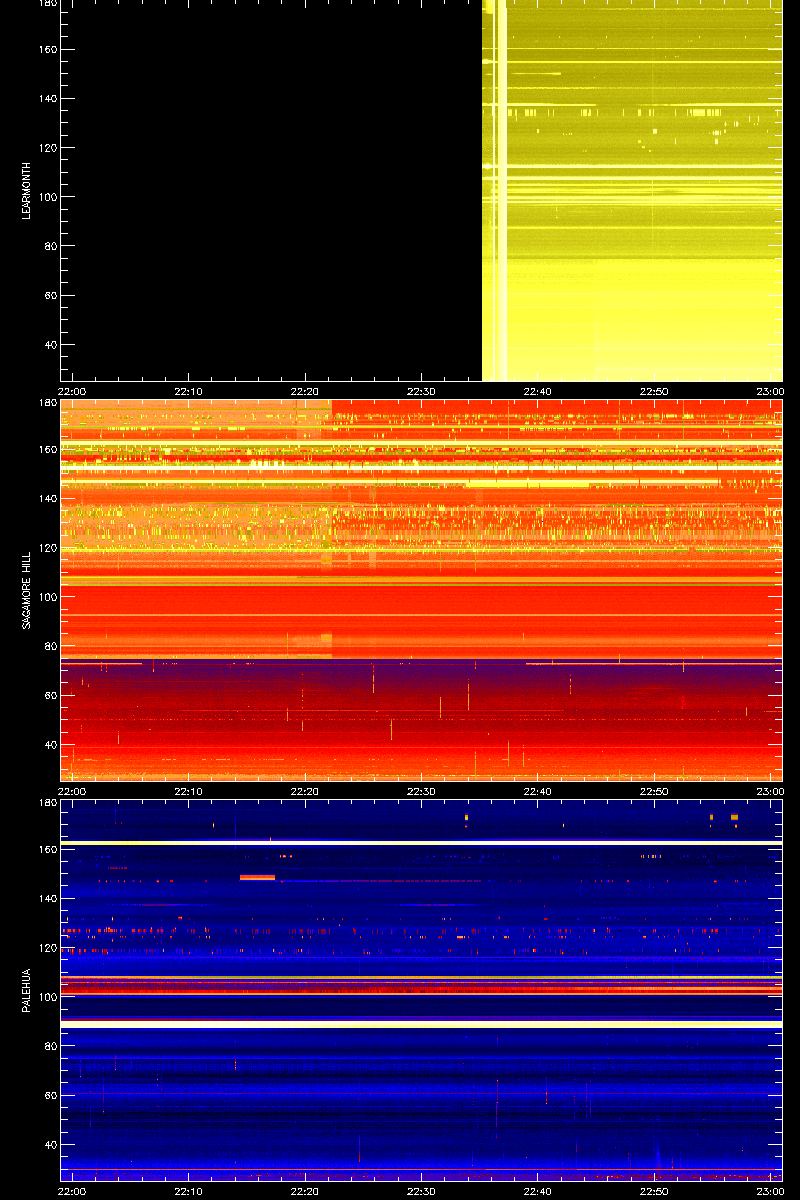The height and width of the screenshot is (1200, 800).
Task: Click the 100 frequency tick on the Learmonth axis
Action: (47, 197)
